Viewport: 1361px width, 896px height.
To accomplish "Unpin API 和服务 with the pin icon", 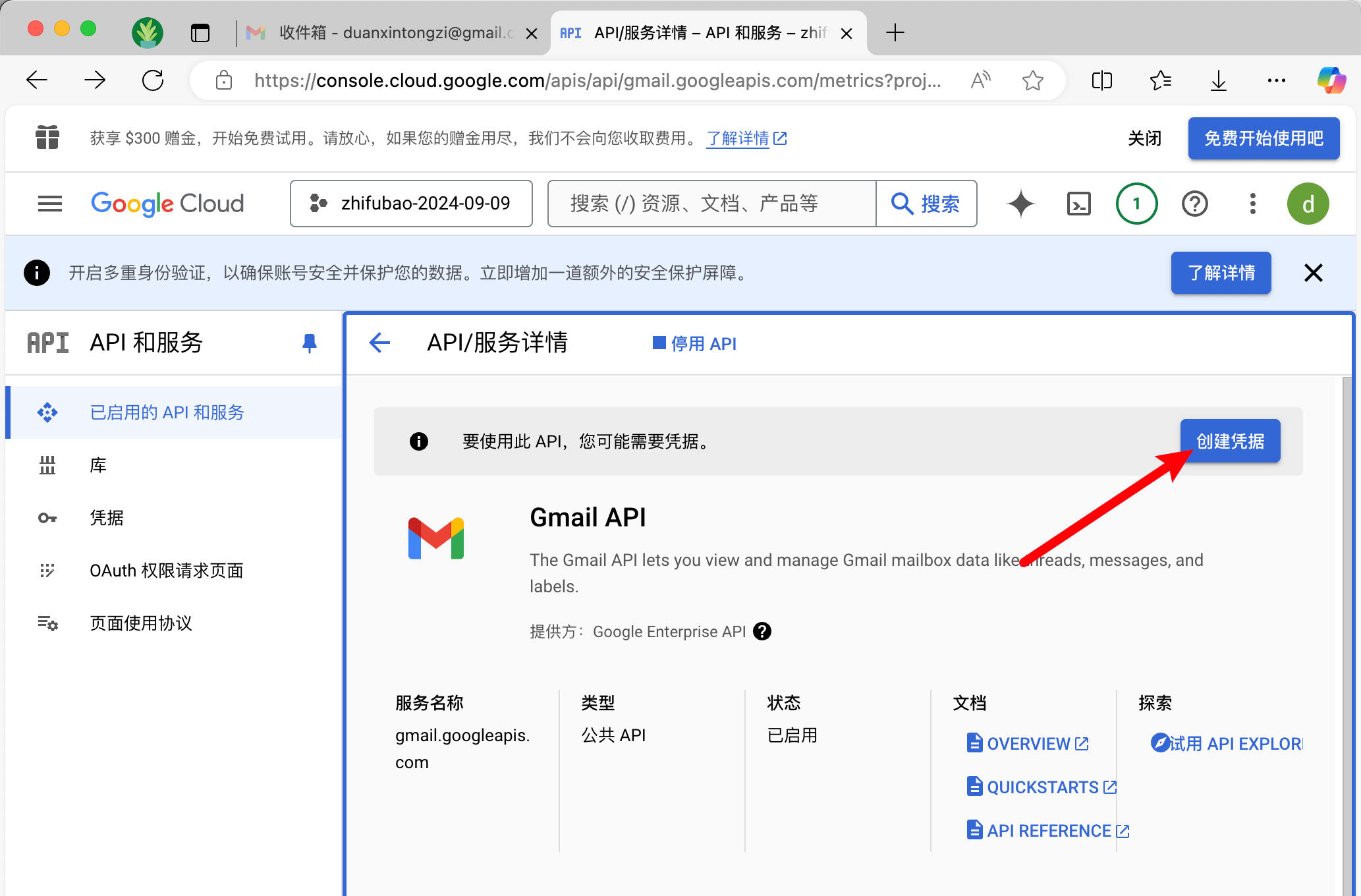I will tap(309, 343).
